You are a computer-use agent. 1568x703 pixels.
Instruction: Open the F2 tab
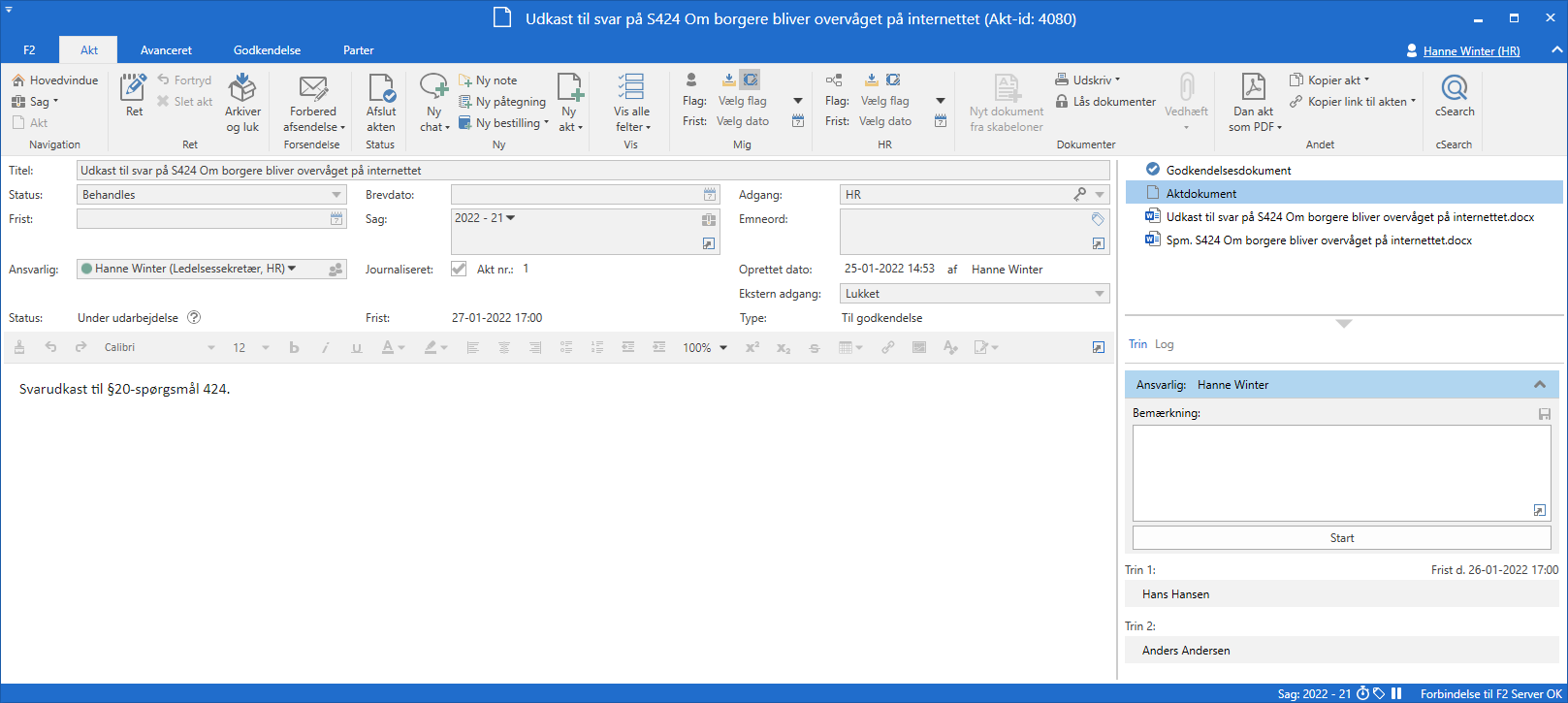[x=29, y=50]
